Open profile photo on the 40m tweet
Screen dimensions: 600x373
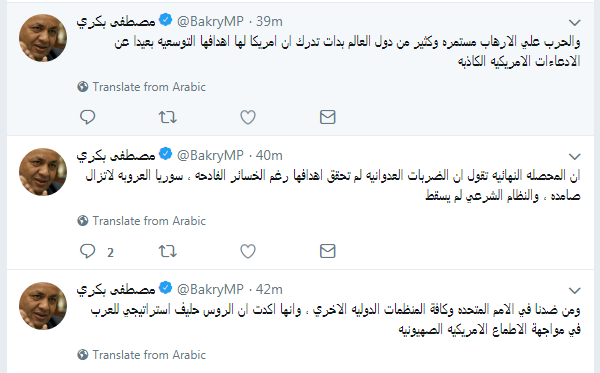(x=43, y=172)
